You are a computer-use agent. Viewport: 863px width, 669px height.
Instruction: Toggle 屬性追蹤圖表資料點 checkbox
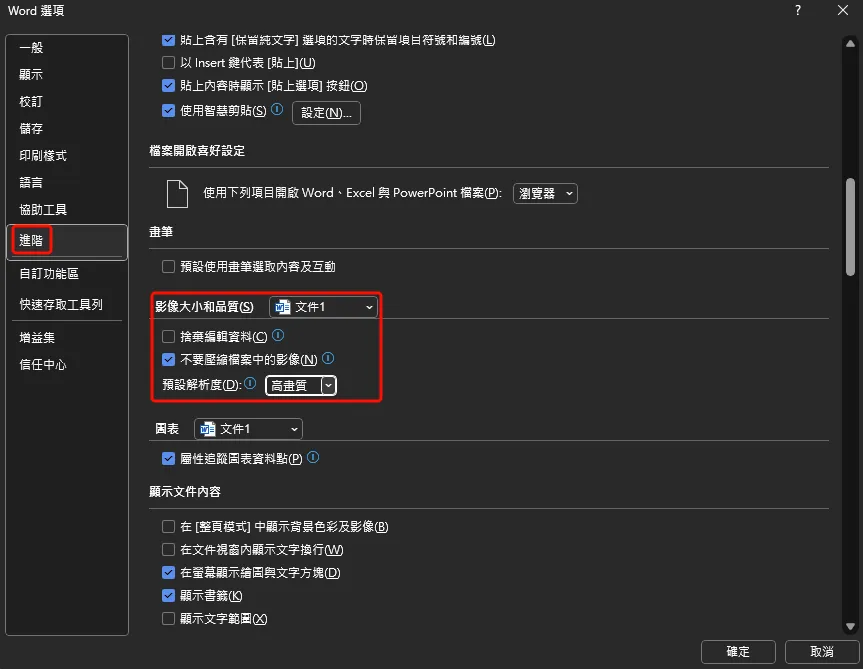click(x=168, y=458)
